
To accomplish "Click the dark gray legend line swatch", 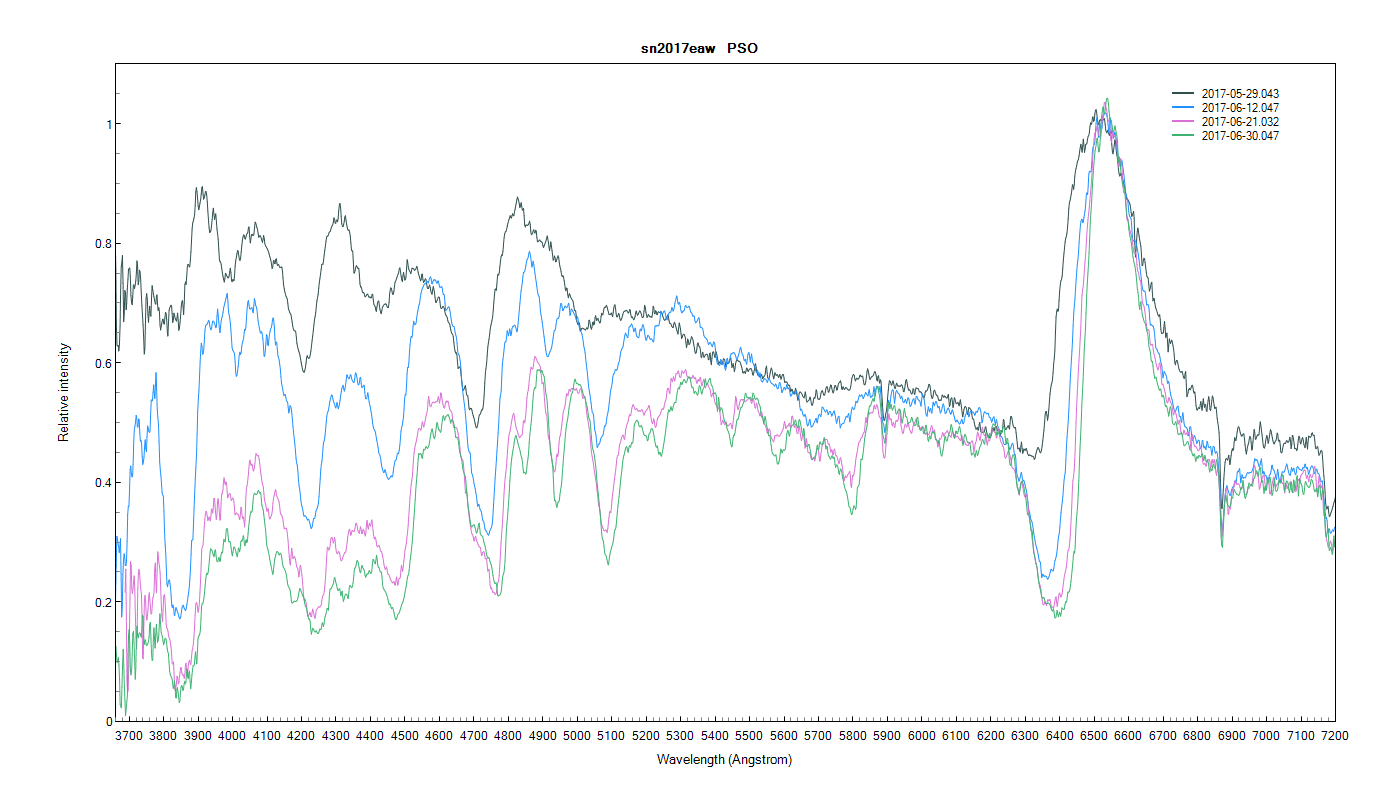I will [x=1184, y=94].
